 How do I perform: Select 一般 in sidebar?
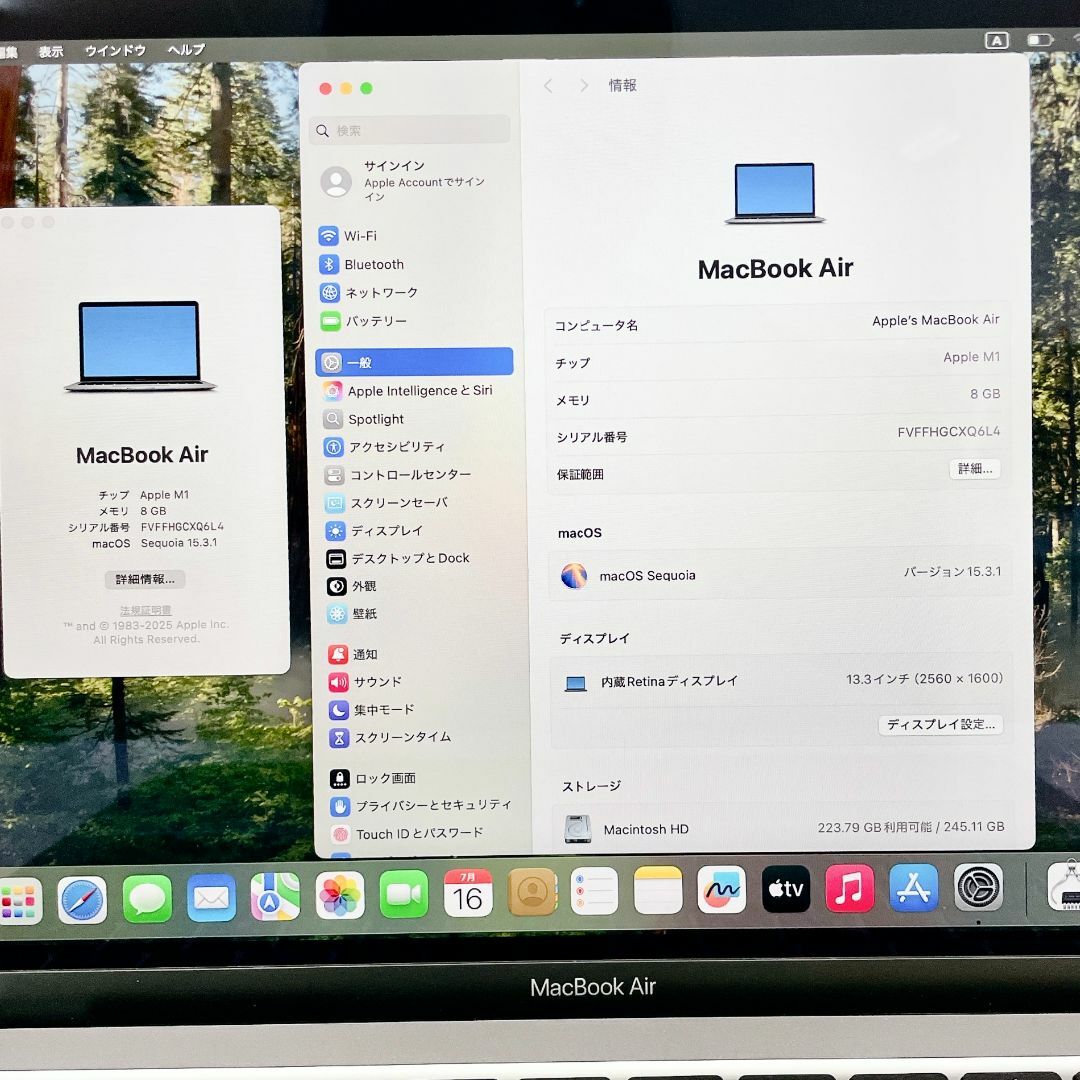[414, 362]
